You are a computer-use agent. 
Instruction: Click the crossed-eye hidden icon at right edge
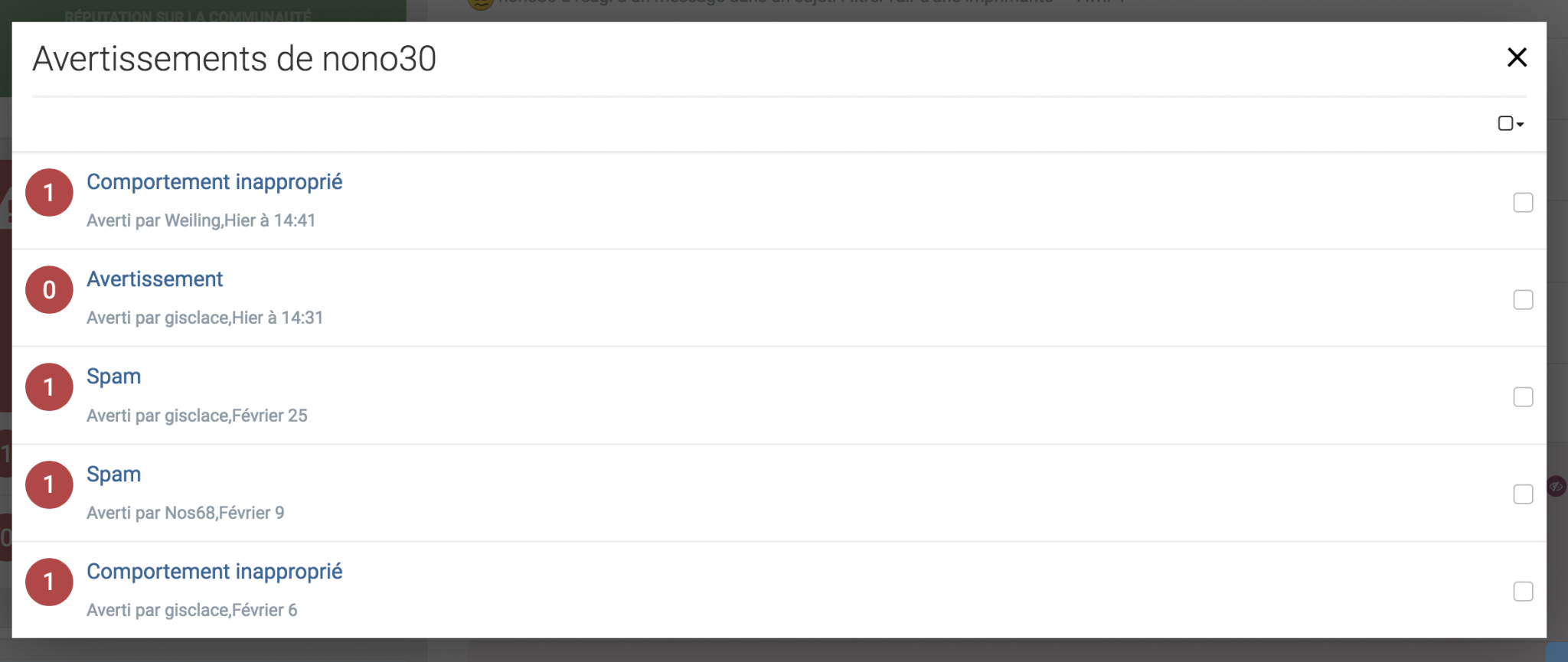point(1556,486)
